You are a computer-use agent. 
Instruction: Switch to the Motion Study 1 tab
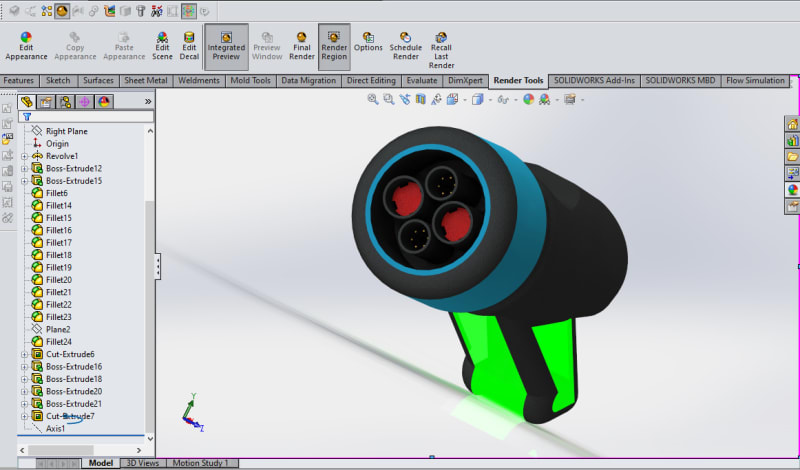[203, 463]
